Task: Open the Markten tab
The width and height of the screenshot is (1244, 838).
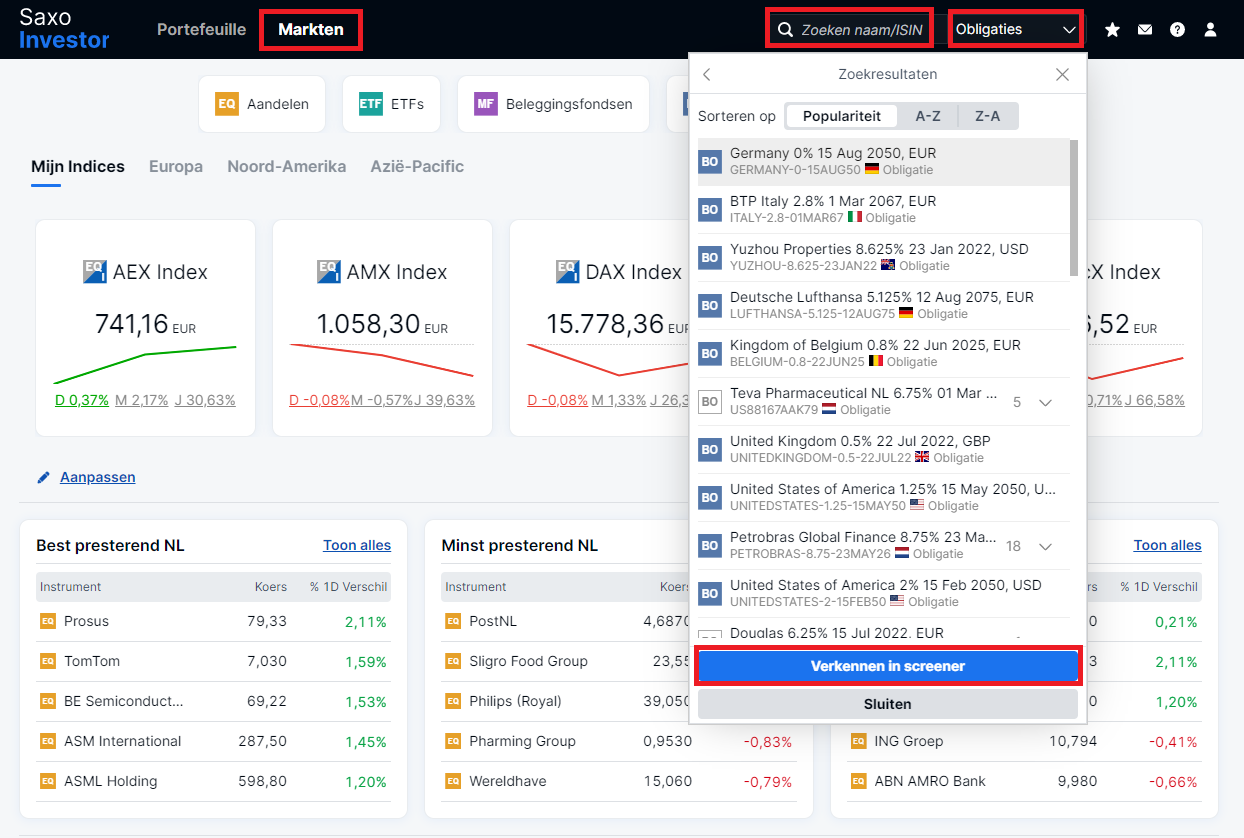Action: [x=311, y=29]
